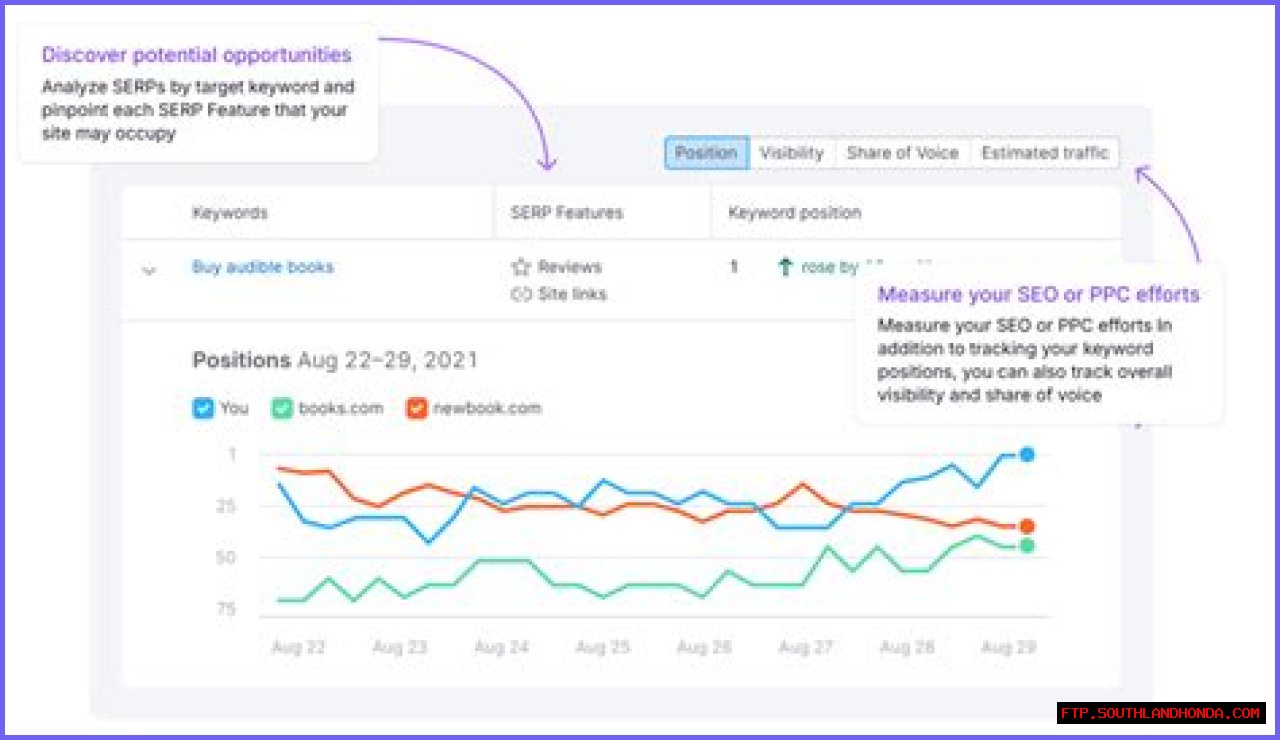
Task: Click the green endpoint dot on chart
Action: tap(1026, 546)
